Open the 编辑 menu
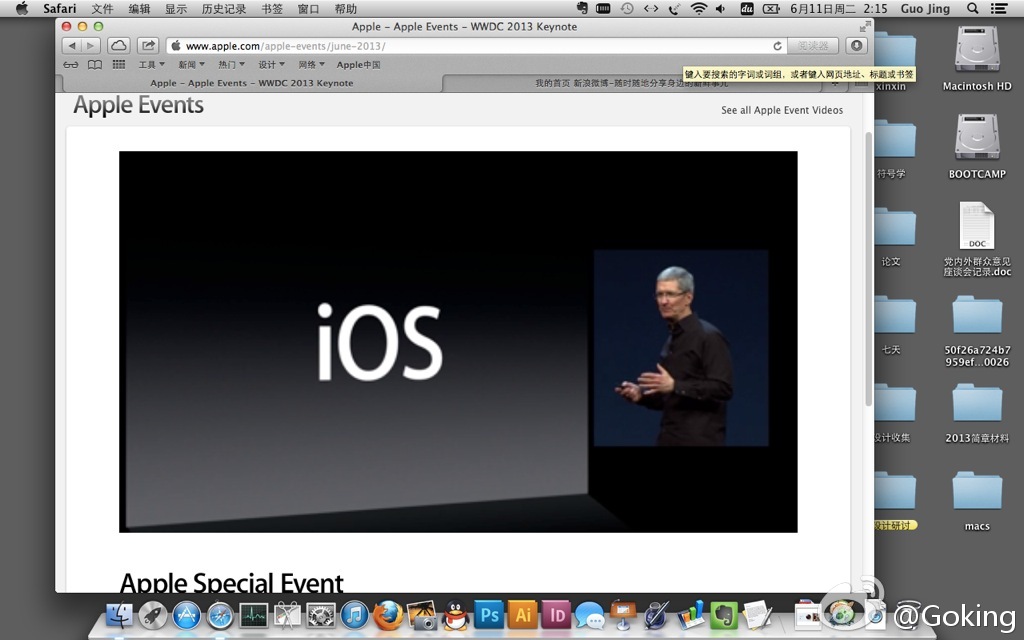 pos(139,8)
